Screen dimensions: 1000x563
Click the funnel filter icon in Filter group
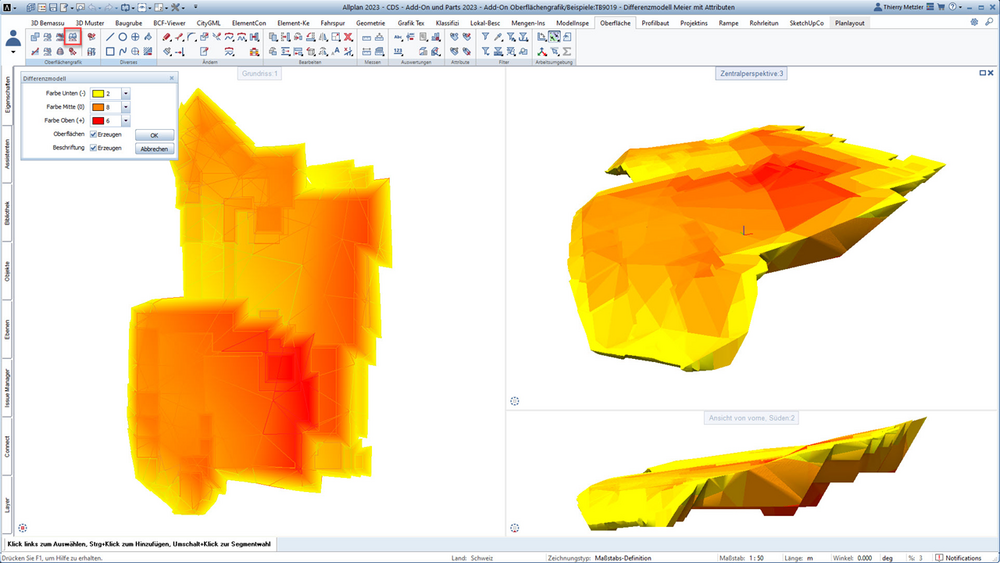[x=485, y=37]
